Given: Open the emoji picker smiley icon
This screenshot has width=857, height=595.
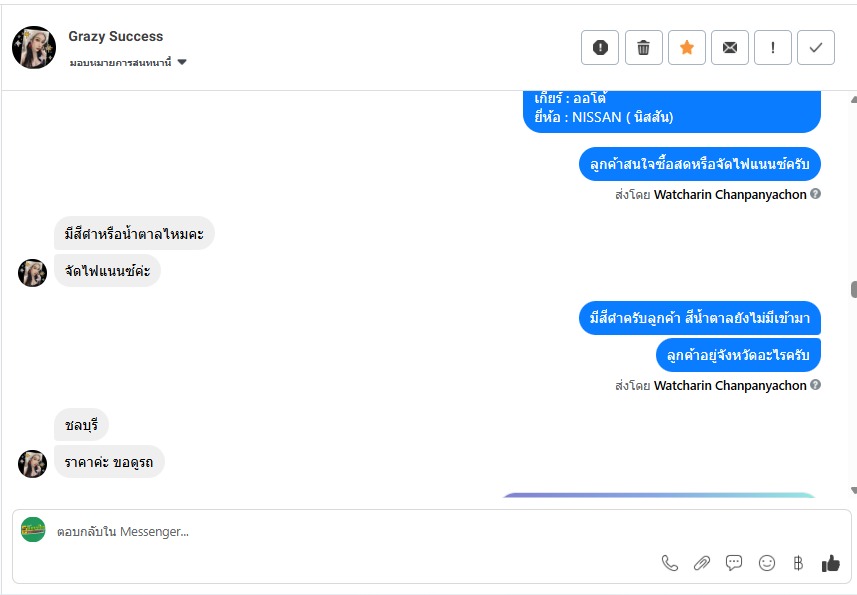Looking at the screenshot, I should point(767,563).
